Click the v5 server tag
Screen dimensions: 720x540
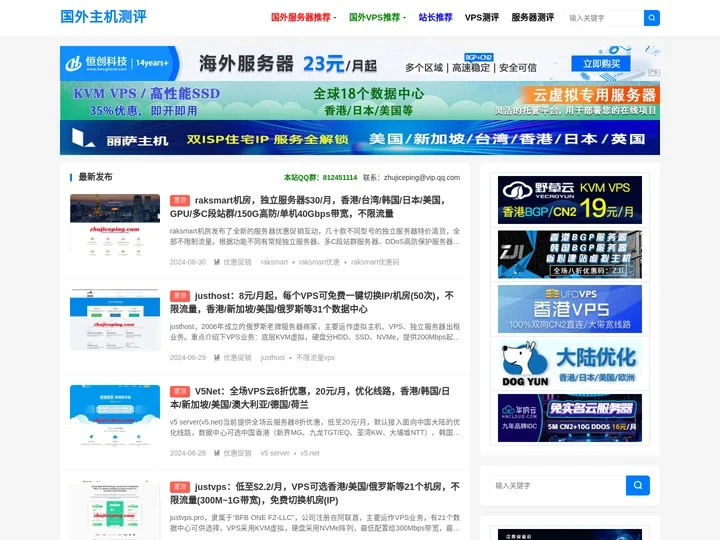point(275,453)
